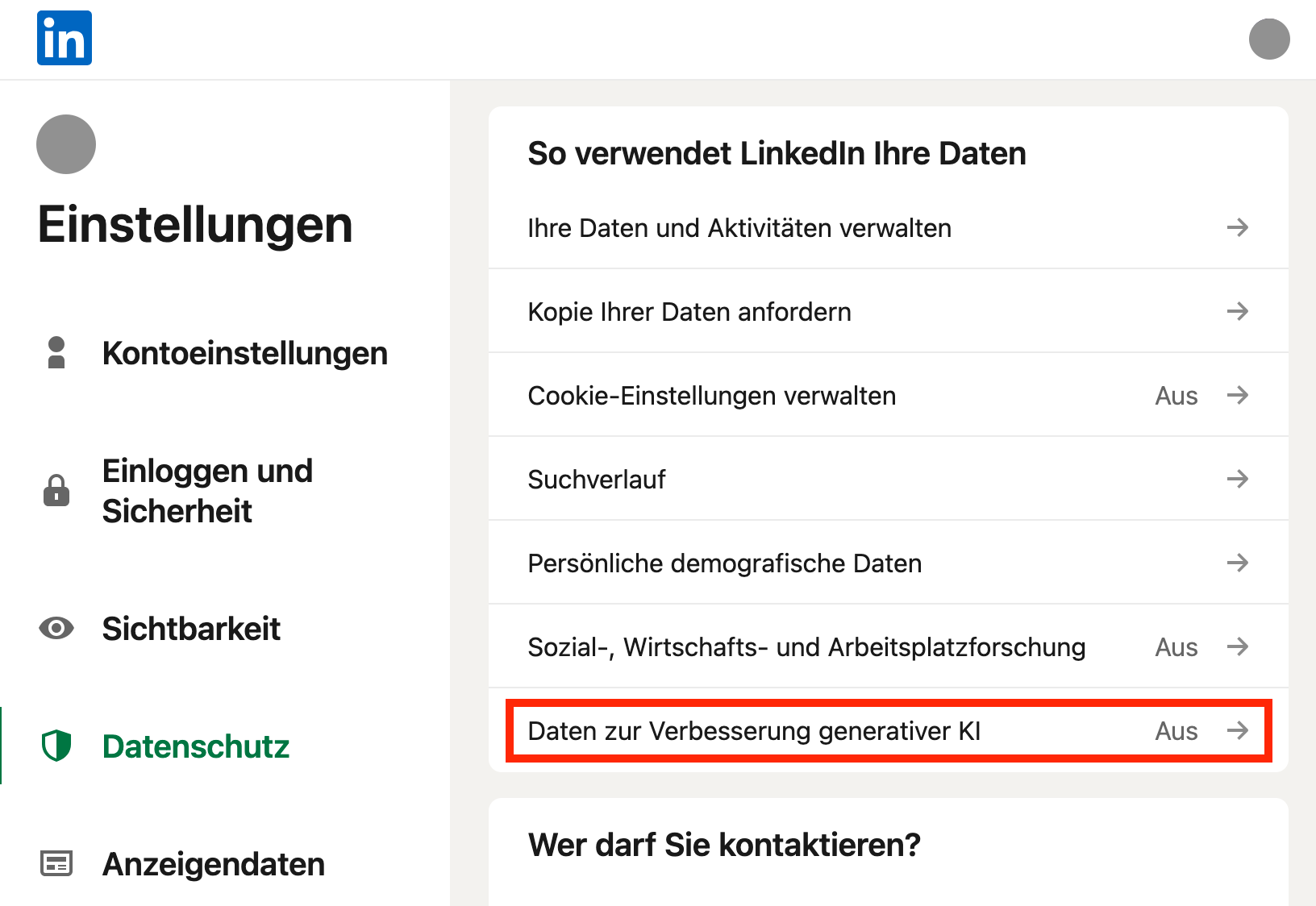Screen dimensions: 1316x906
Task: Click the Aus status next to Cookie-Einstellungen
Action: click(x=1176, y=395)
